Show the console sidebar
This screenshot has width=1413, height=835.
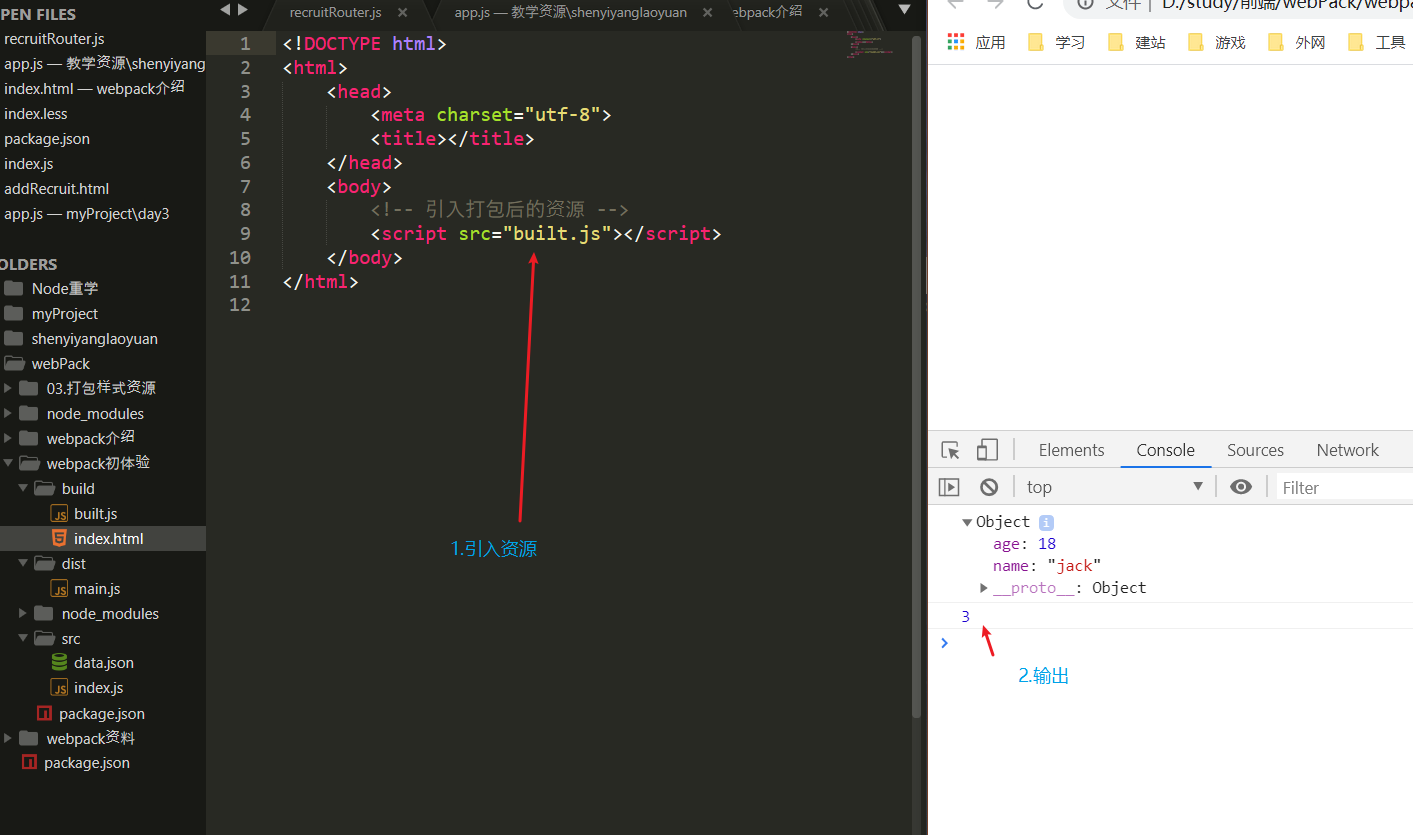click(x=949, y=487)
